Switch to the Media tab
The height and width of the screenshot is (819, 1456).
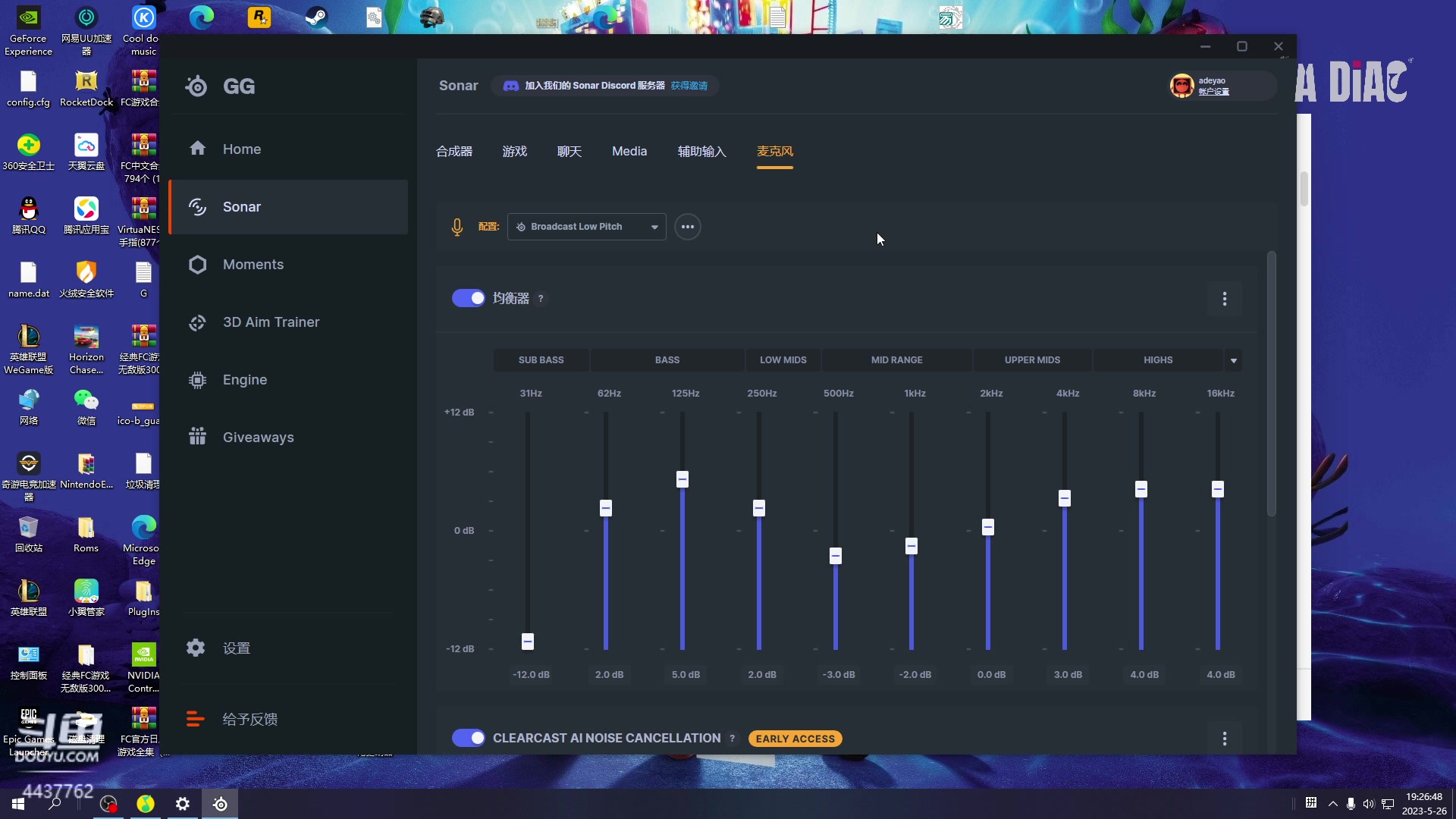click(x=629, y=152)
